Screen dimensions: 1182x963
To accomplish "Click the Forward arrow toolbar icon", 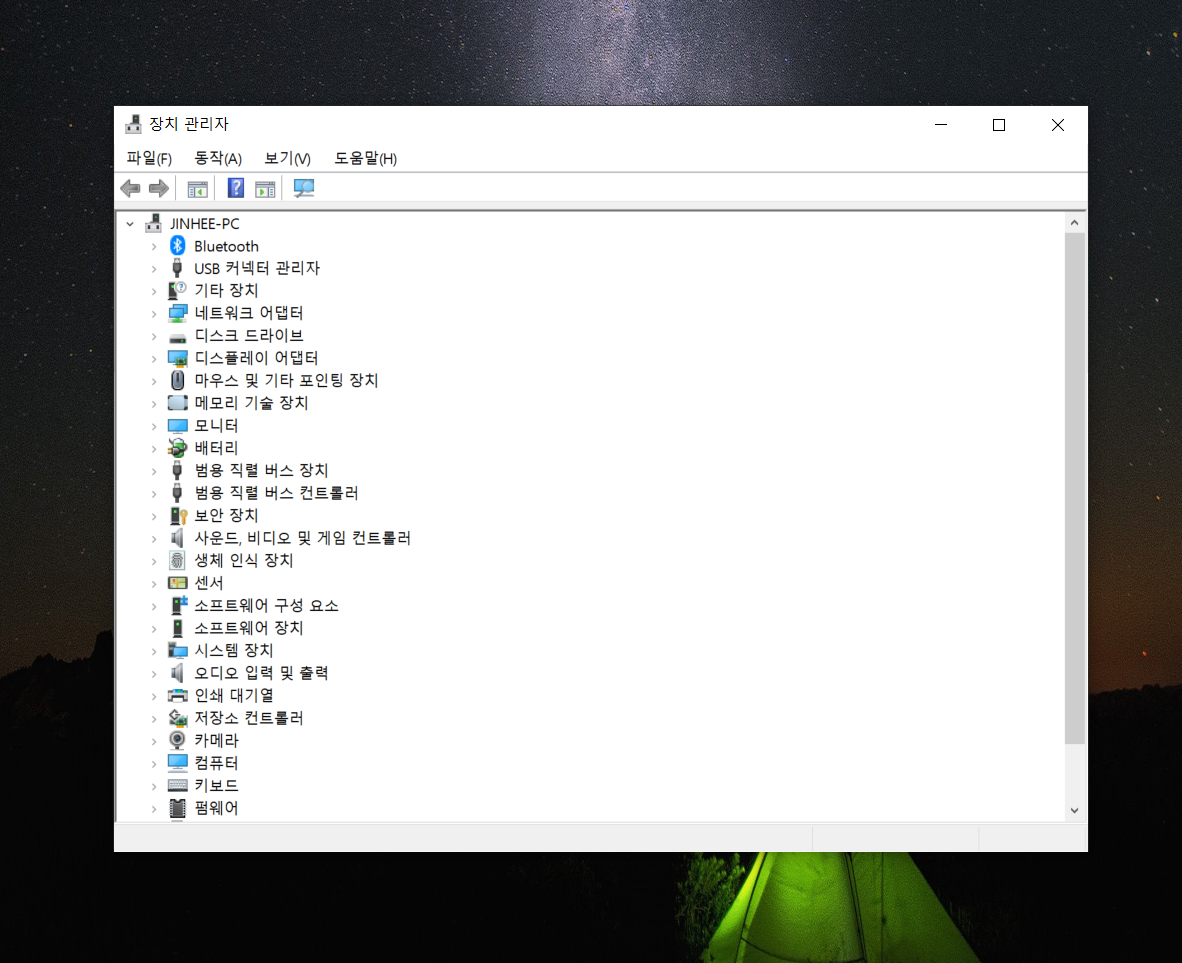I will (x=158, y=189).
